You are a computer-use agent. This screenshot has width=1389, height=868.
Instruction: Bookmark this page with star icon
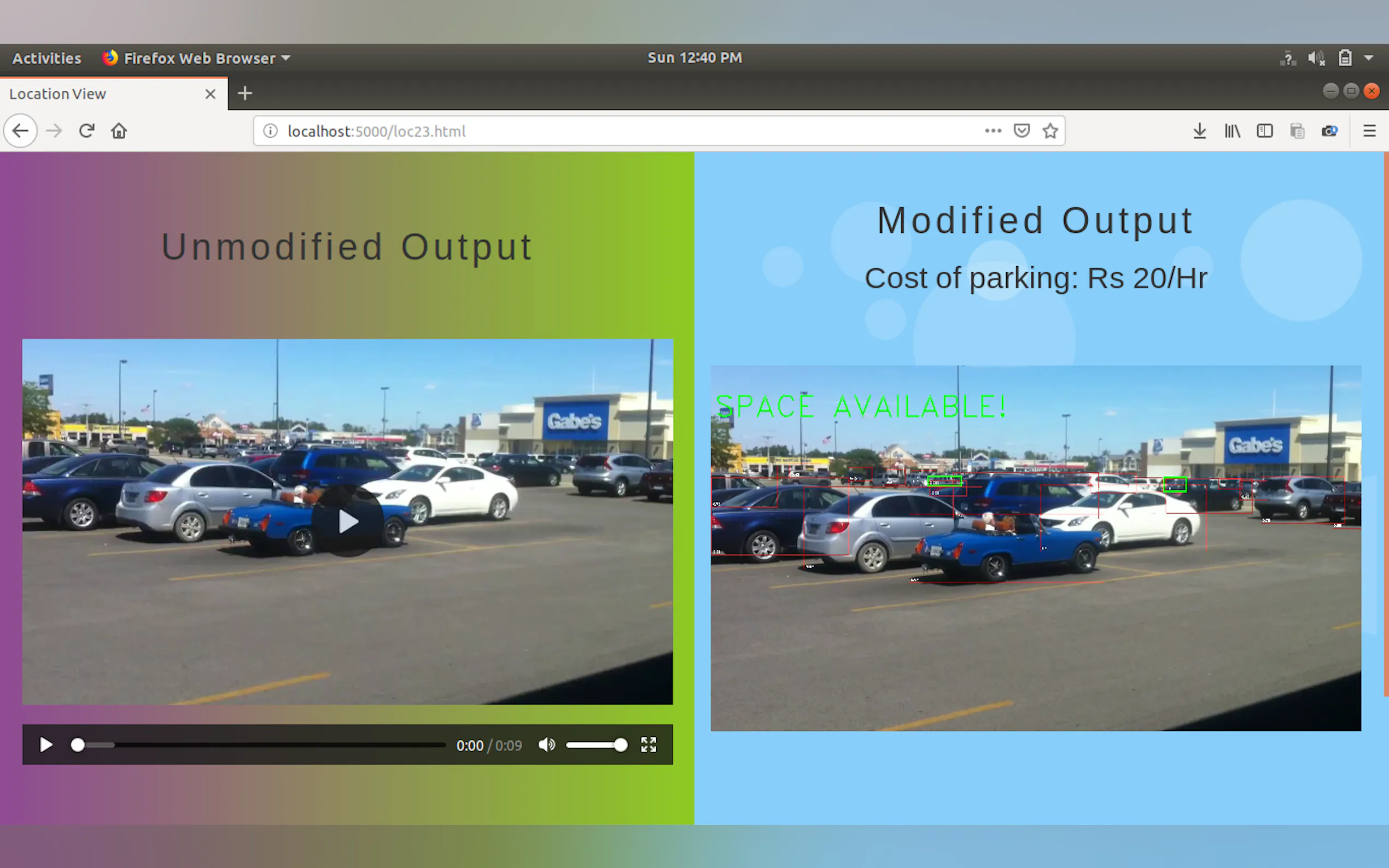click(1050, 131)
